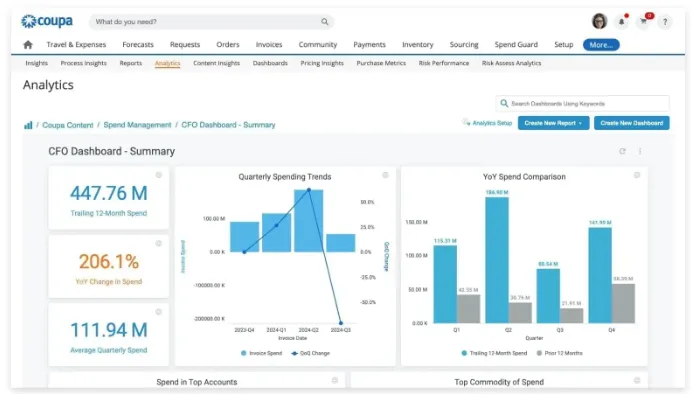This screenshot has width=697, height=394.
Task: Open the user profile avatar
Action: coord(599,21)
